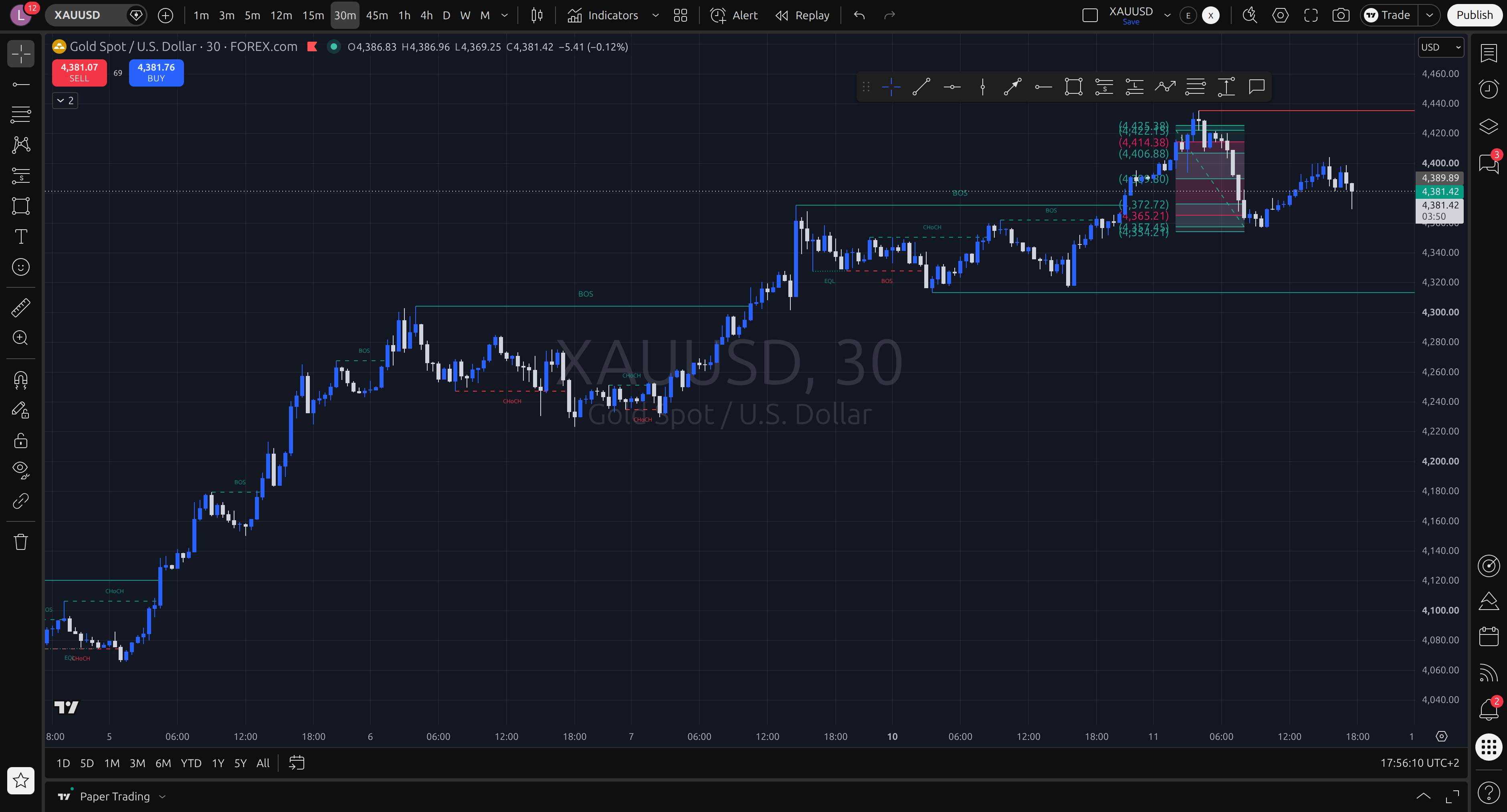
Task: Open the Bar Replay mode
Action: [x=802, y=15]
